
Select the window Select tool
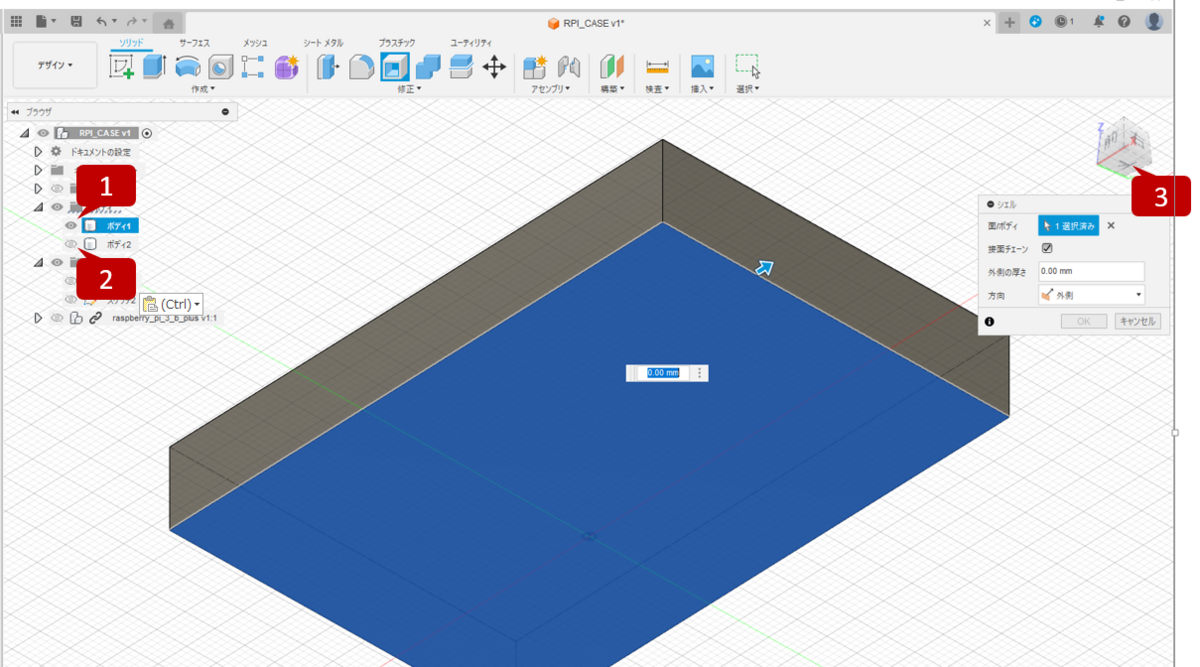[x=747, y=66]
